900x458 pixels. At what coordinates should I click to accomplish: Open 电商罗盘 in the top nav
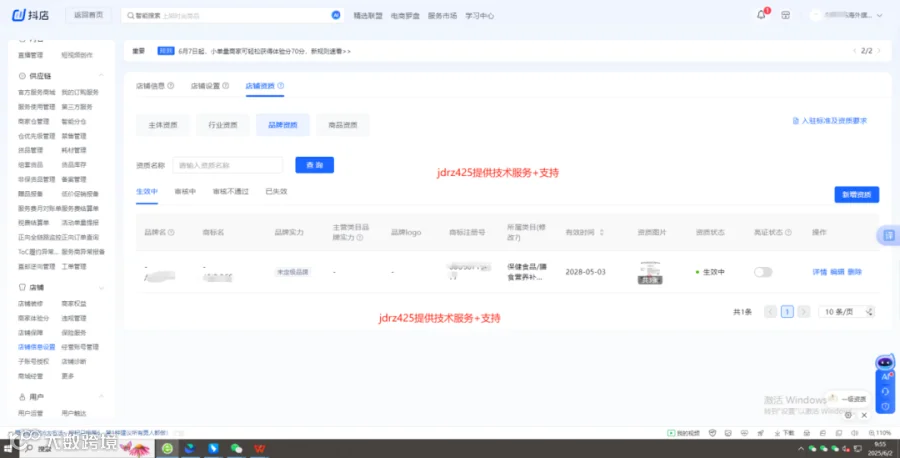(x=405, y=15)
